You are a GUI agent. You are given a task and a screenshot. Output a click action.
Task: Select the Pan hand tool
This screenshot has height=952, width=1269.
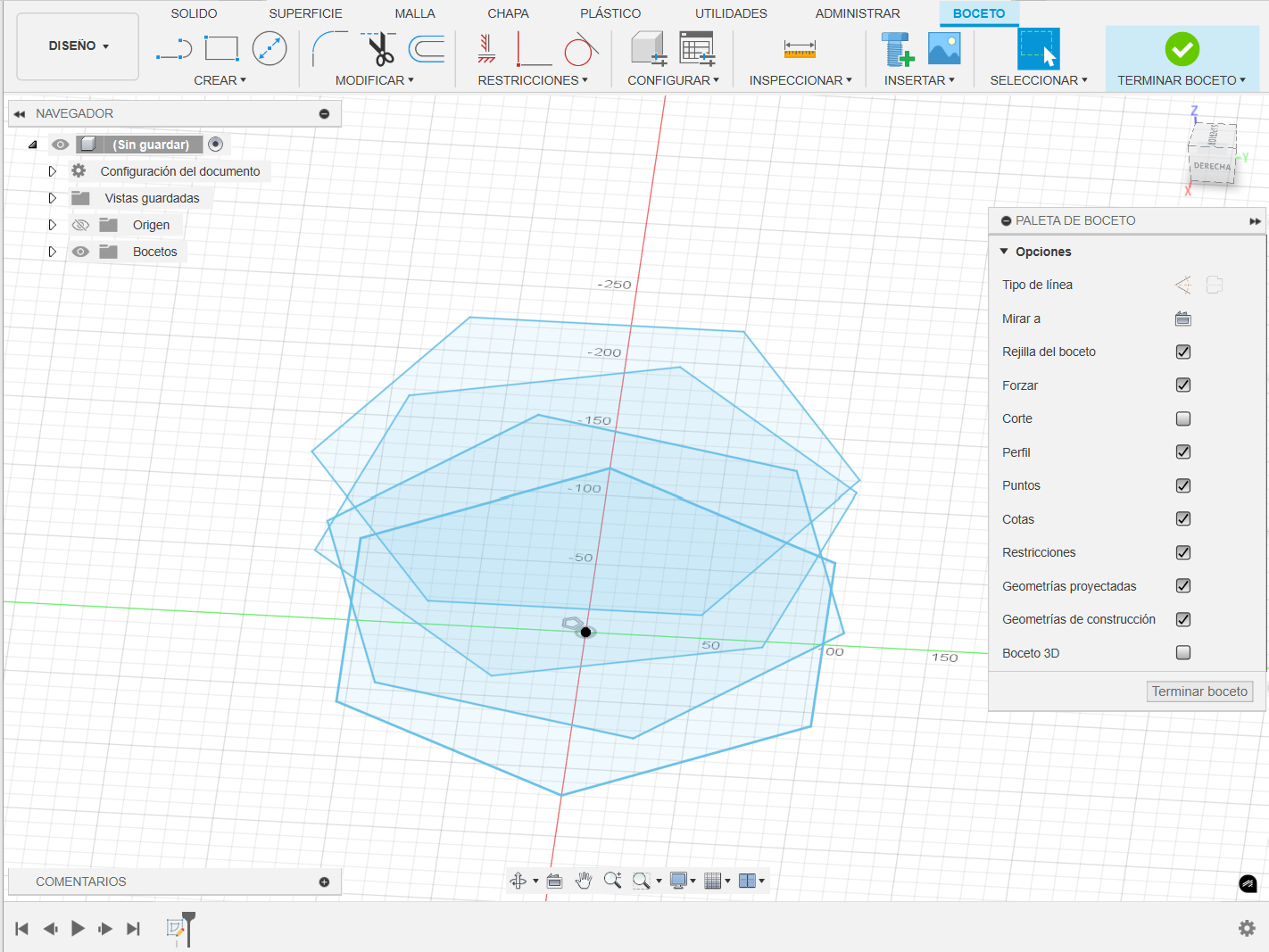584,881
